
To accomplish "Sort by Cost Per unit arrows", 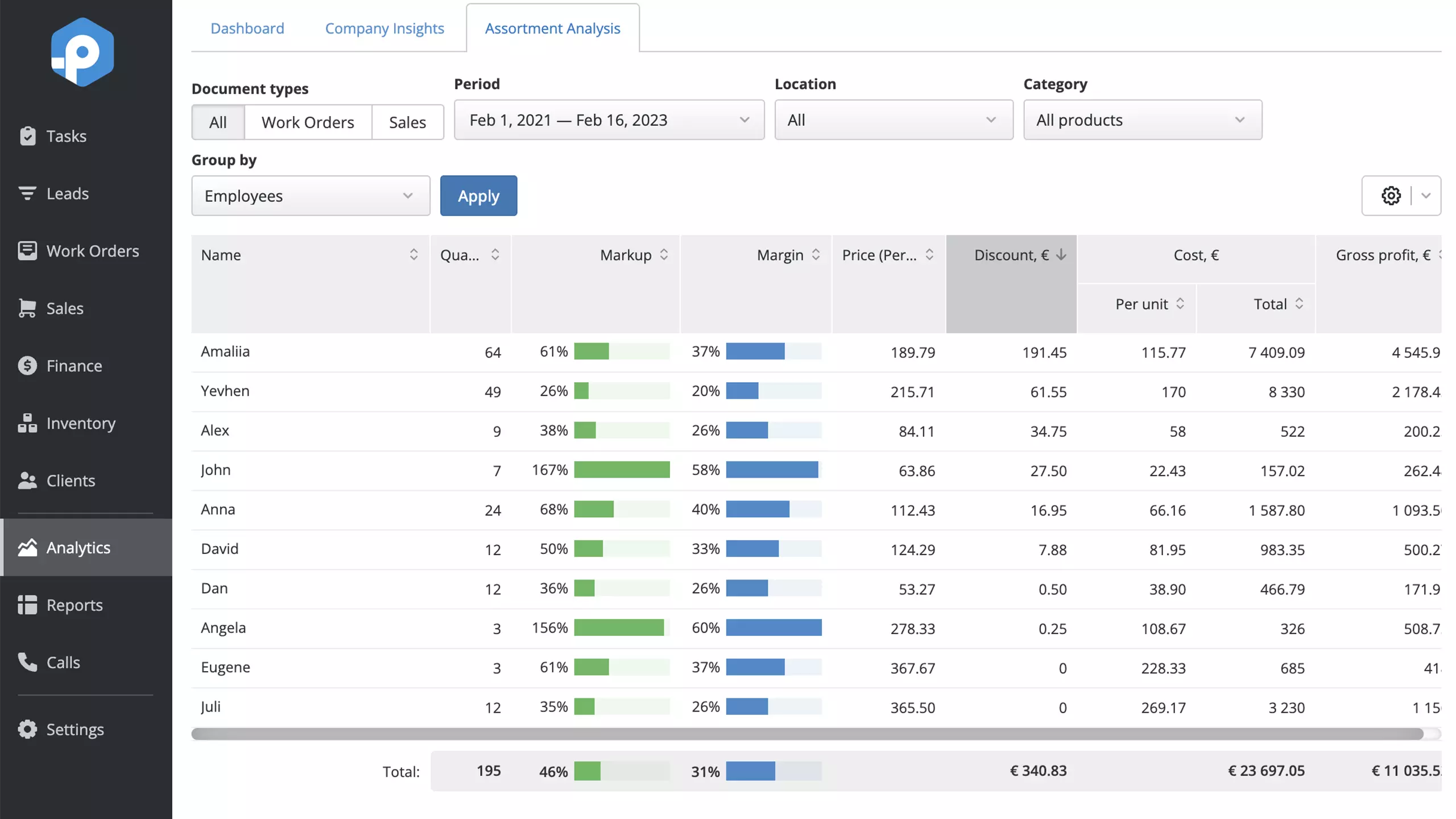I will (1180, 304).
